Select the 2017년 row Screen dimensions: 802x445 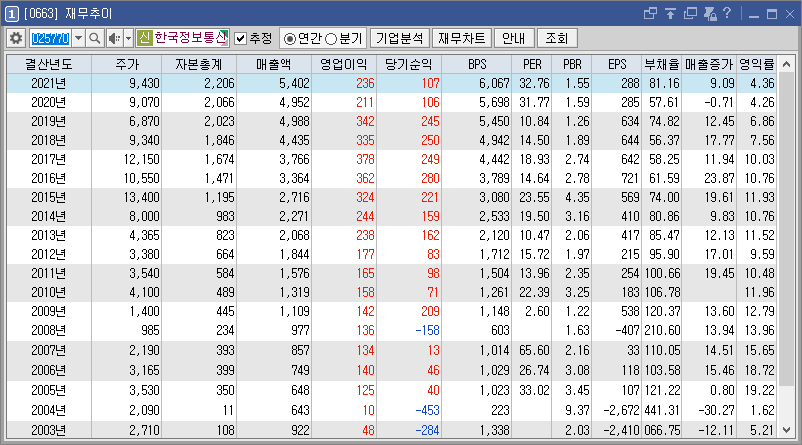[392, 159]
